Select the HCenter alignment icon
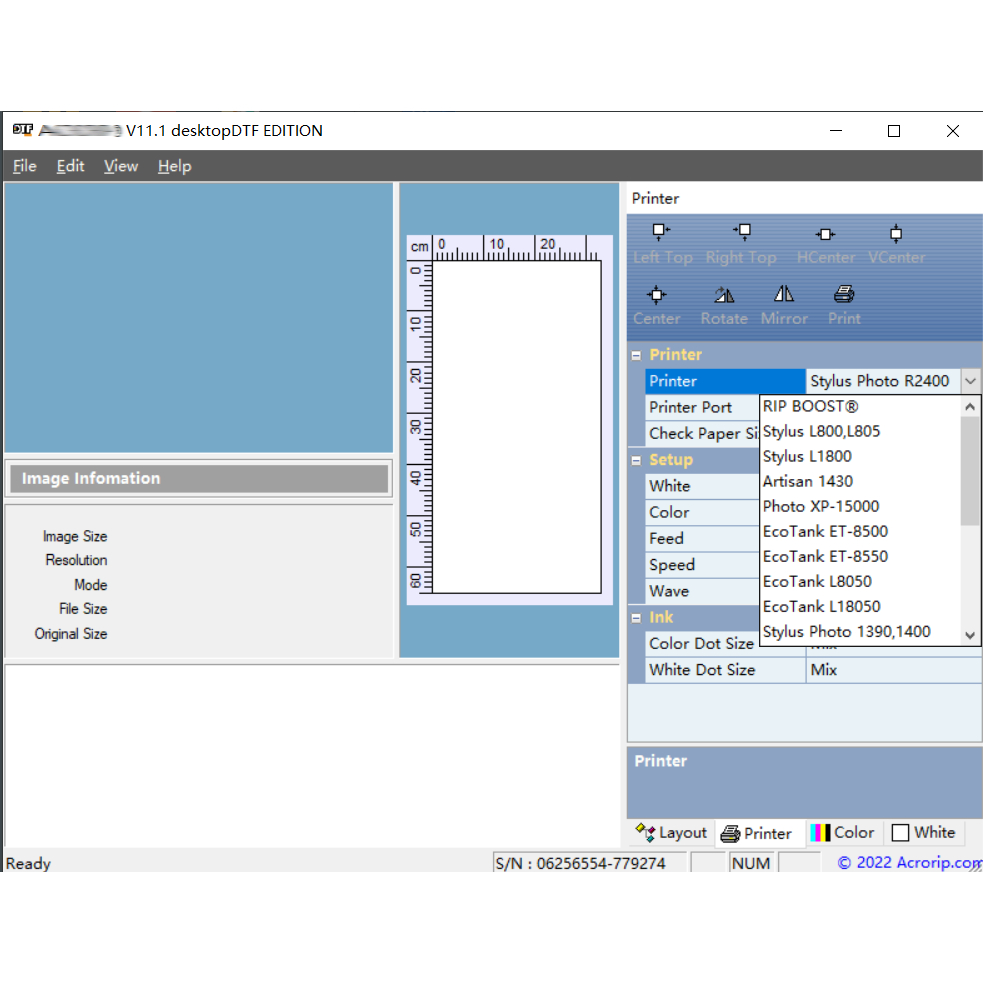This screenshot has height=983, width=983. tap(825, 235)
